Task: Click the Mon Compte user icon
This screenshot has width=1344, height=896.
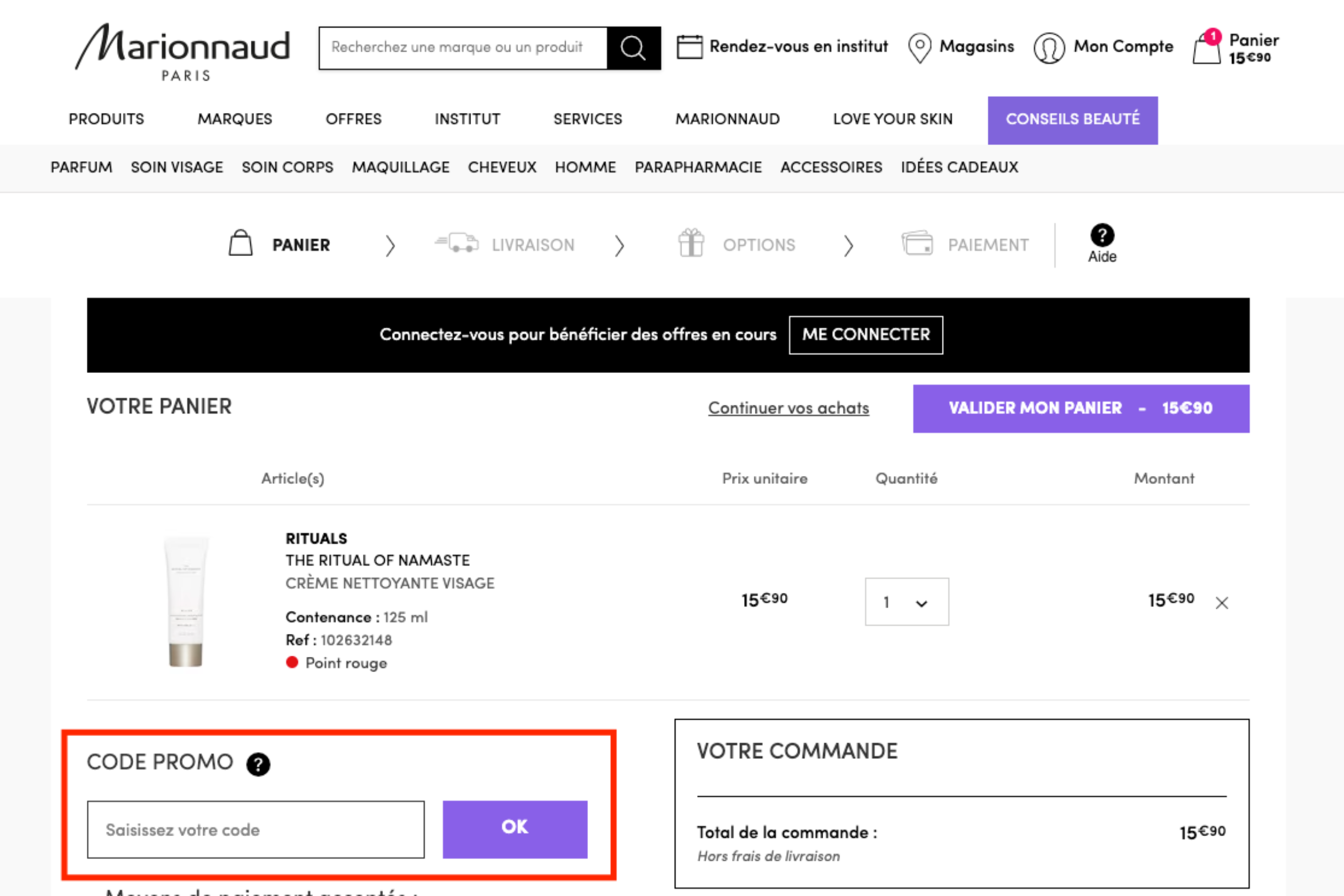Action: pyautogui.click(x=1049, y=48)
